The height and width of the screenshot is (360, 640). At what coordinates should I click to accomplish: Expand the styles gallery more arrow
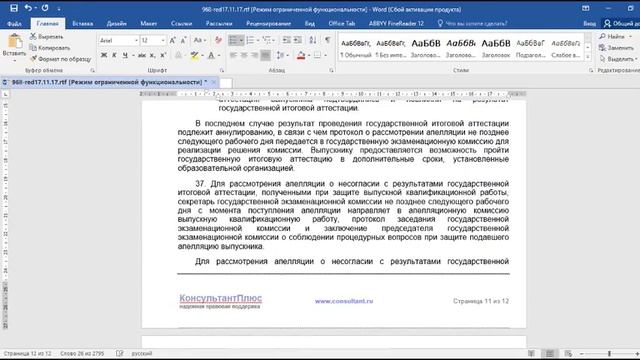[588, 57]
